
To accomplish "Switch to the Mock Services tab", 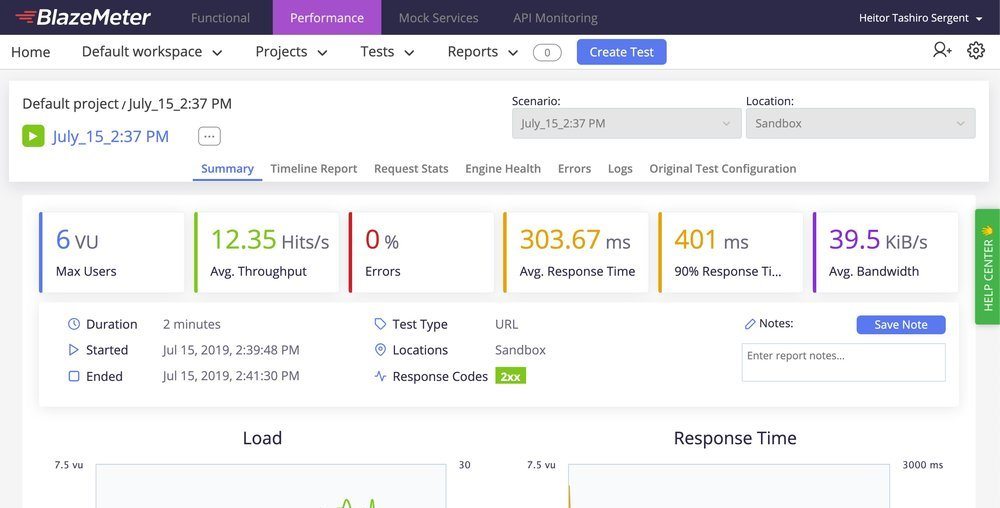I will [x=438, y=18].
